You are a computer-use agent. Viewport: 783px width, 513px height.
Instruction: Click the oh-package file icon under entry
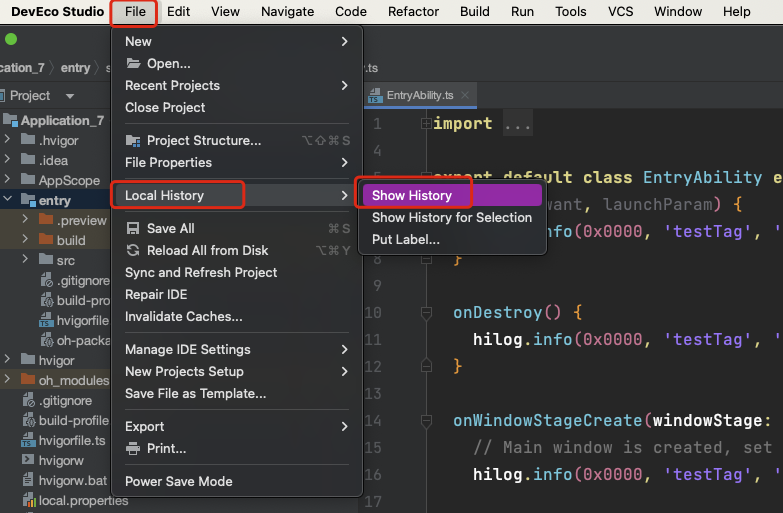pyautogui.click(x=46, y=340)
